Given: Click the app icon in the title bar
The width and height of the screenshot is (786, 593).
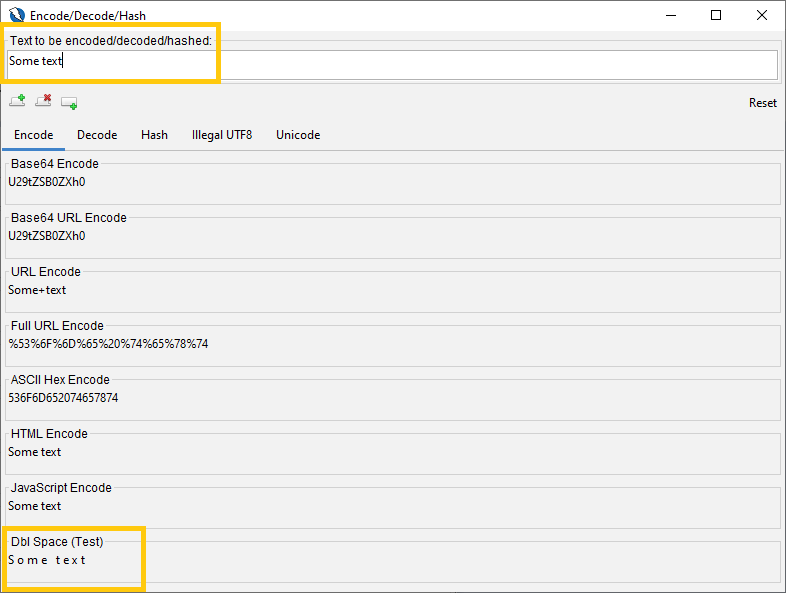Looking at the screenshot, I should [x=17, y=15].
